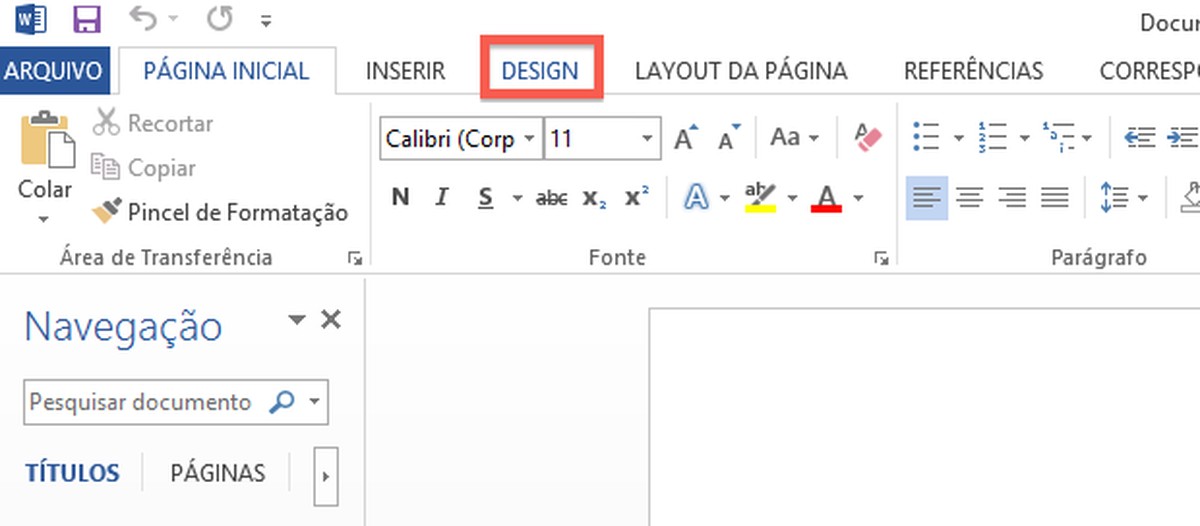1200x526 pixels.
Task: Open the ARQUIVO file menu
Action: tap(54, 71)
